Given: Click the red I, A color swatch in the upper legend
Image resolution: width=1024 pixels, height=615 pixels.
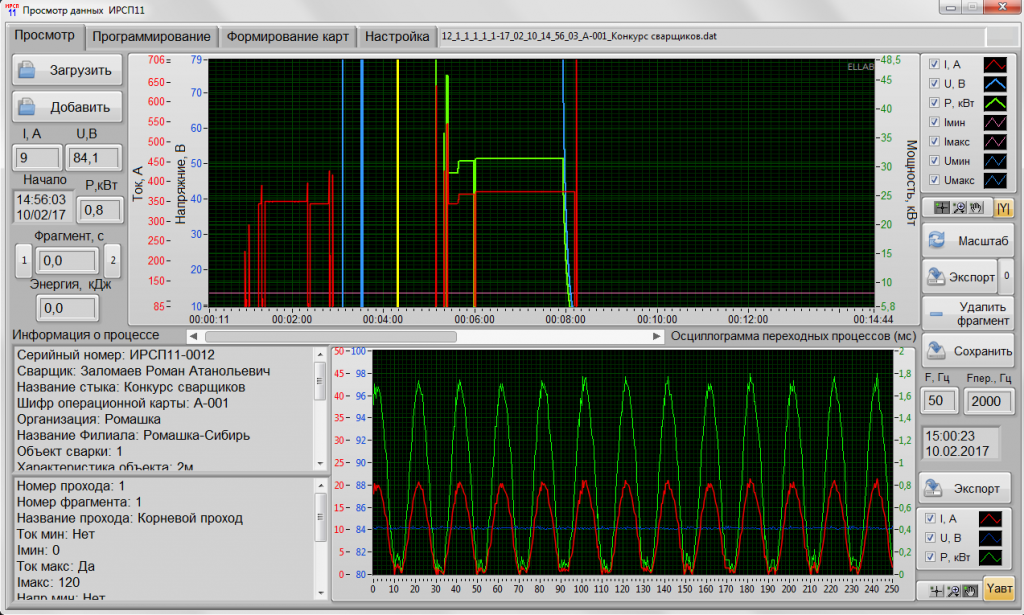Looking at the screenshot, I should point(995,65).
